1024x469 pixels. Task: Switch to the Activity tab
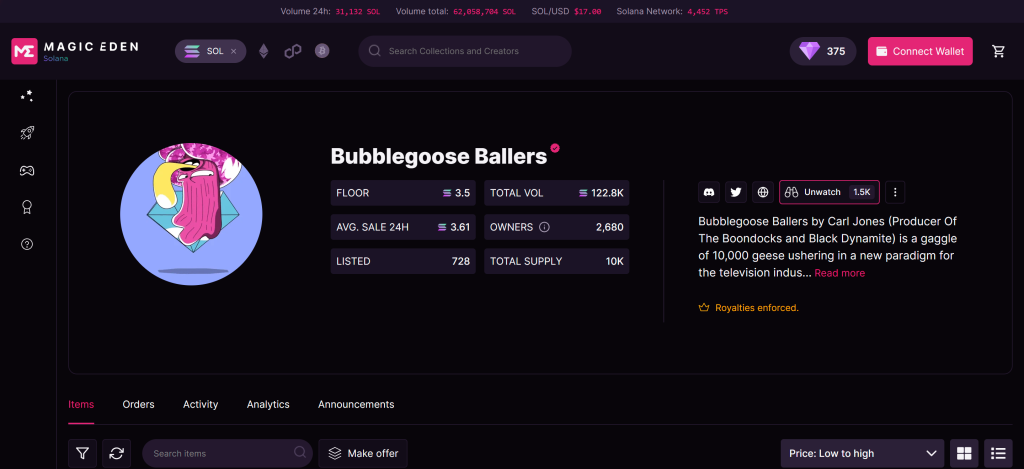200,404
